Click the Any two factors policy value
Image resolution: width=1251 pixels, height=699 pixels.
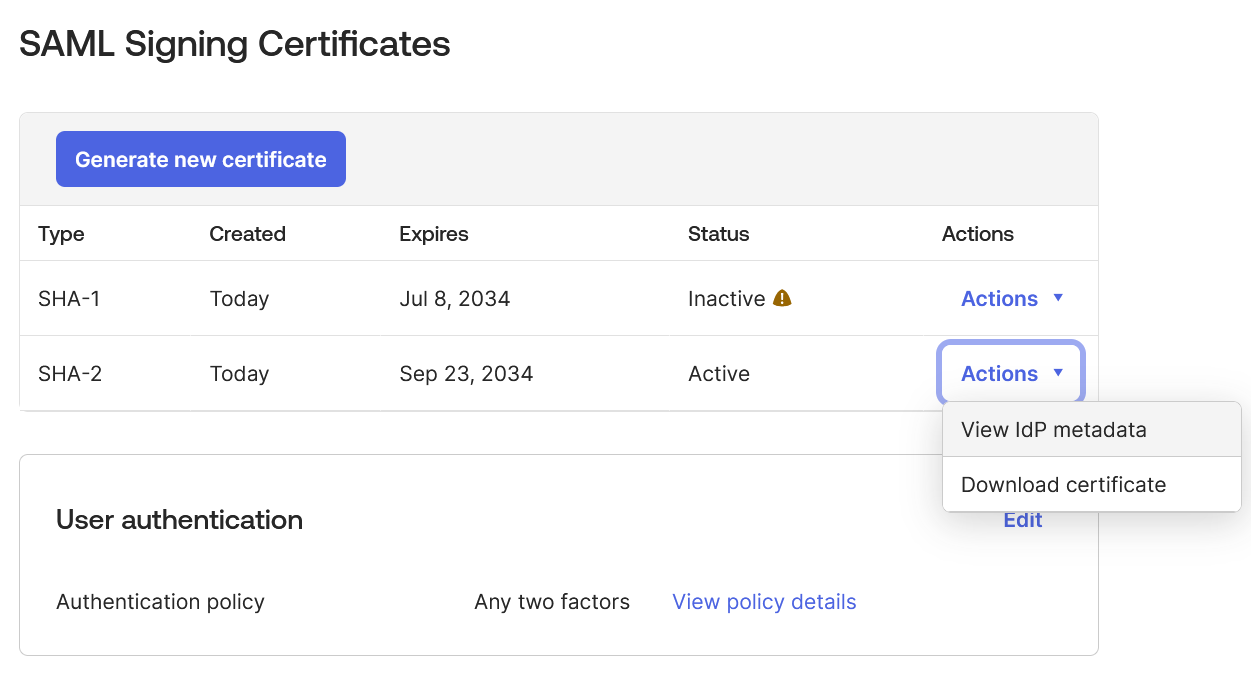coord(552,602)
